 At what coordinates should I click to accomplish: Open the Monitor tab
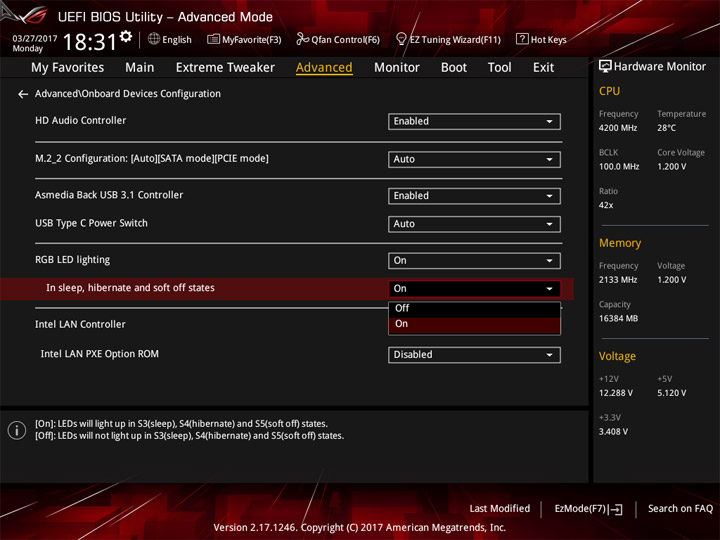396,68
